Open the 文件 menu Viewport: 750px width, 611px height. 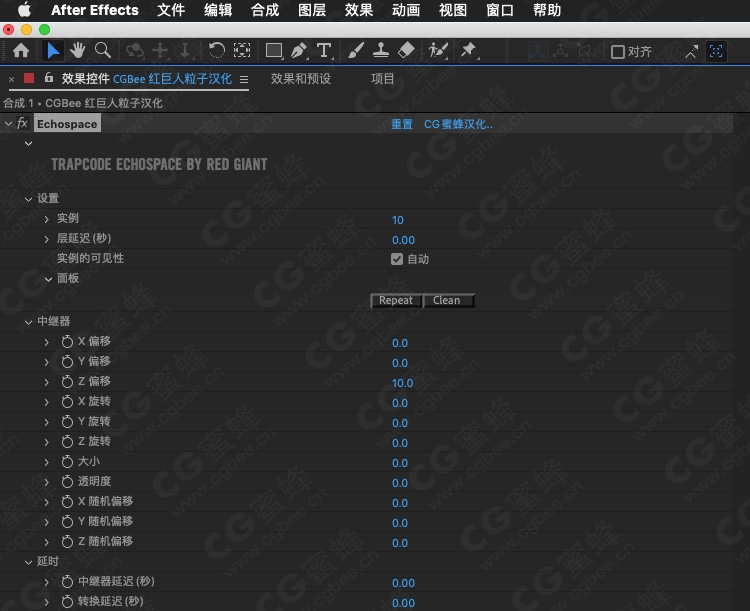tap(171, 10)
